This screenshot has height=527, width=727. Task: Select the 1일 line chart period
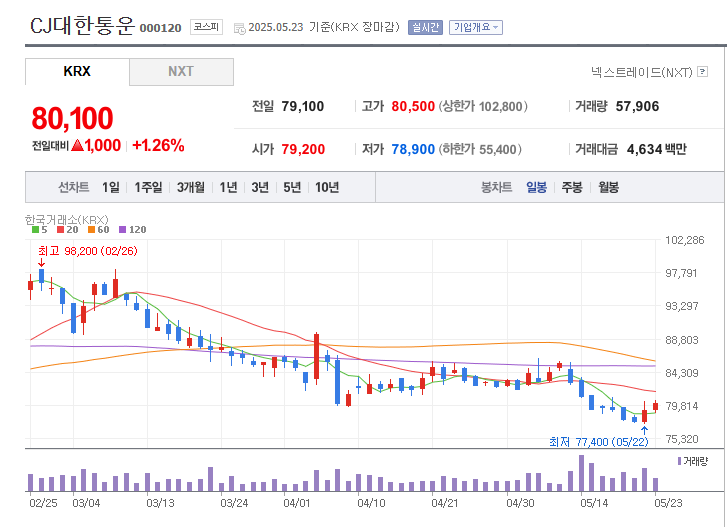click(x=111, y=187)
